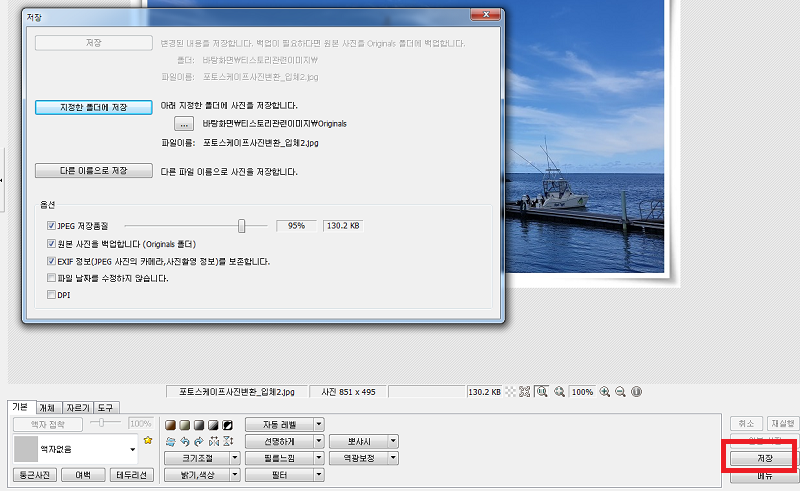Click the 밝기,색상 button
This screenshot has height=491, width=800.
pyautogui.click(x=197, y=475)
